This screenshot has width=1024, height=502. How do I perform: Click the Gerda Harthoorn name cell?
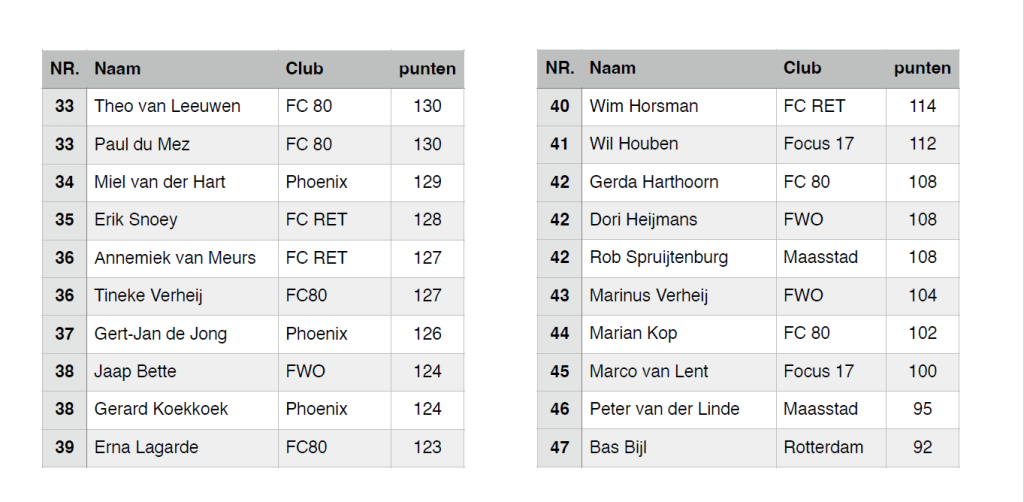click(679, 182)
